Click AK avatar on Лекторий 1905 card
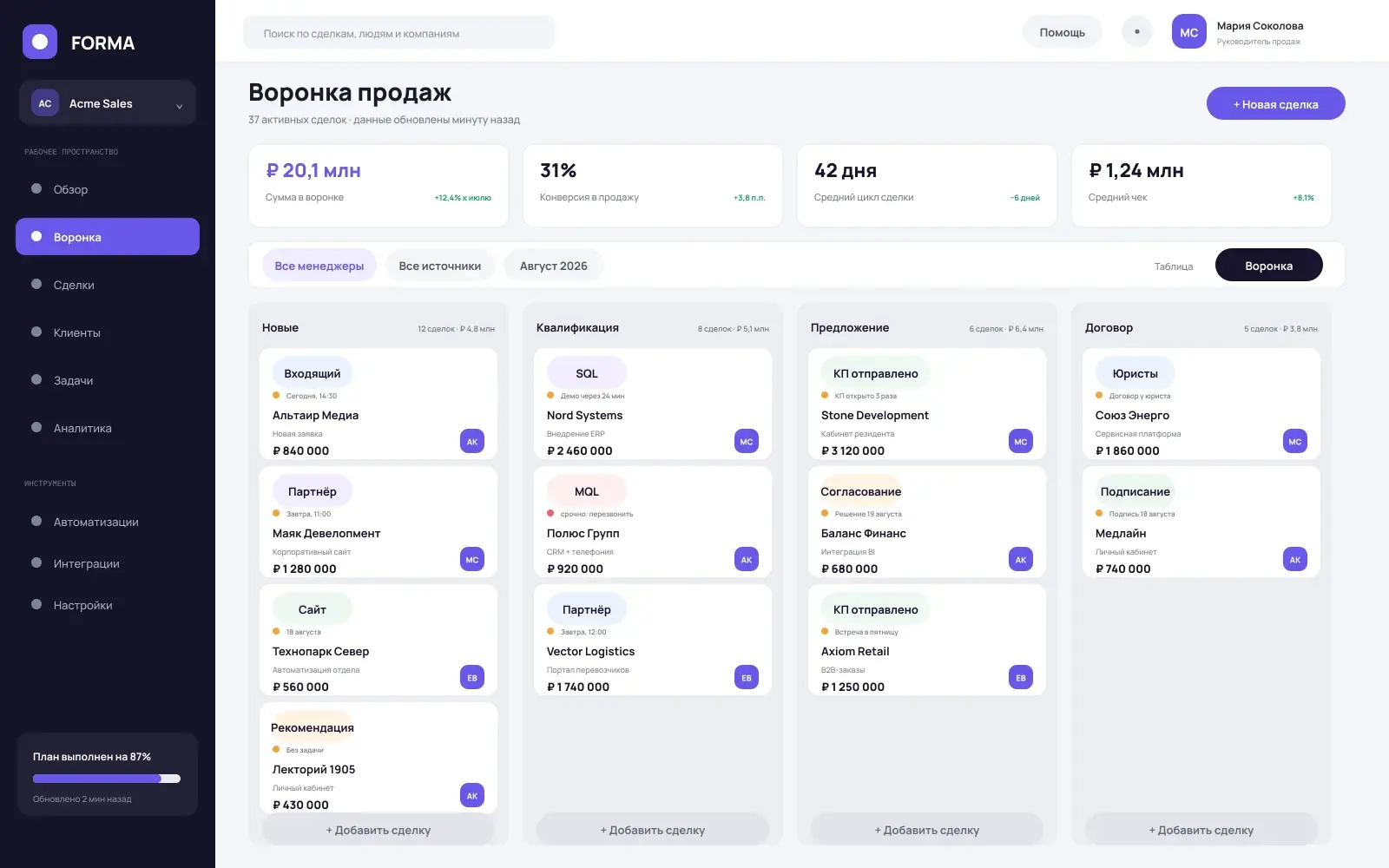Image resolution: width=1389 pixels, height=868 pixels. (x=472, y=796)
